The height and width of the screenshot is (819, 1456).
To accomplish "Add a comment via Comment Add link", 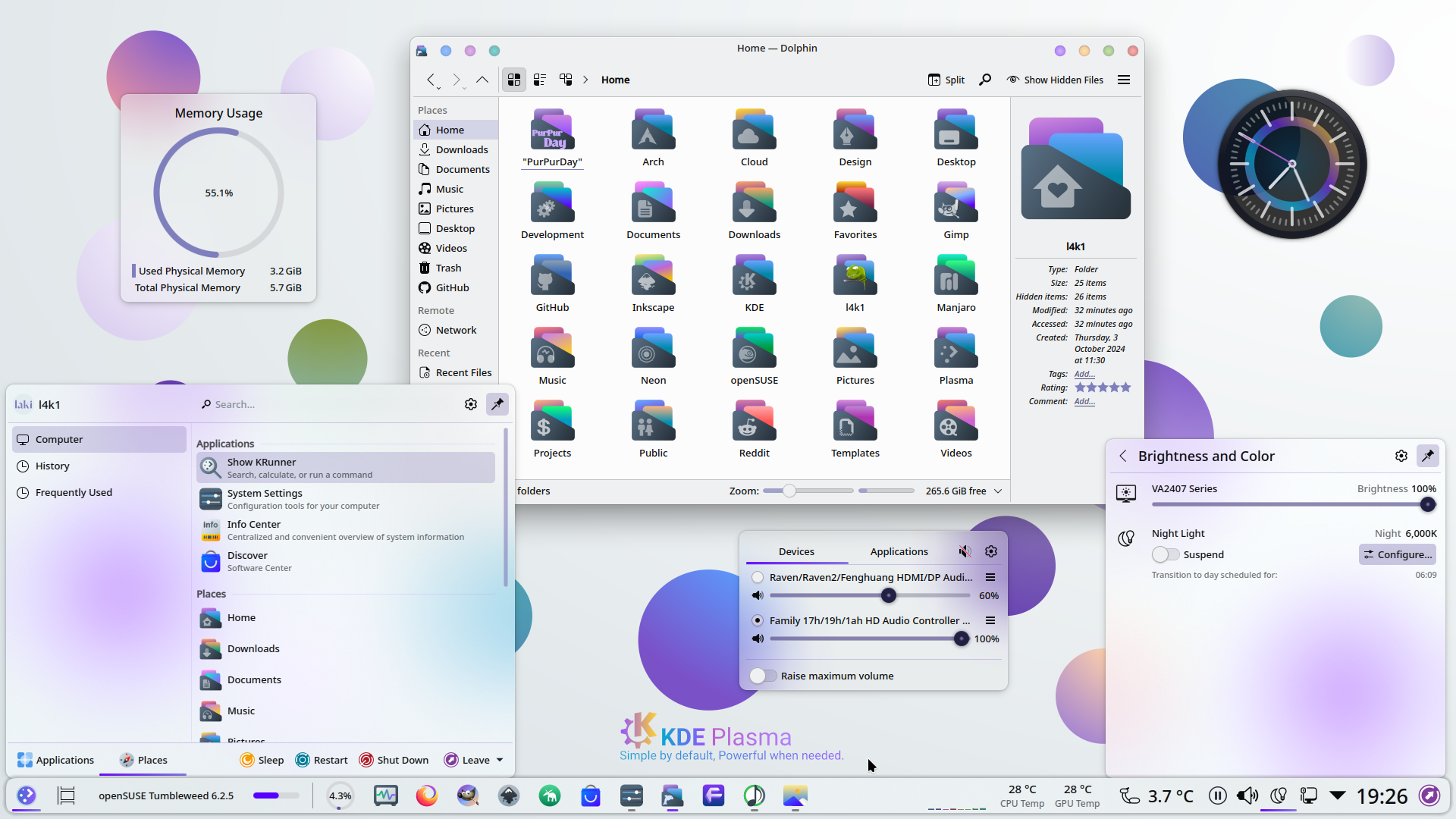I will [x=1084, y=401].
